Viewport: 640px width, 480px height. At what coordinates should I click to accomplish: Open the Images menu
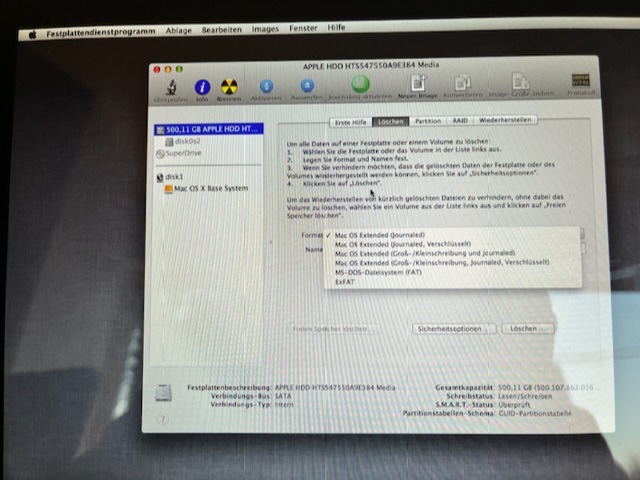[x=265, y=29]
